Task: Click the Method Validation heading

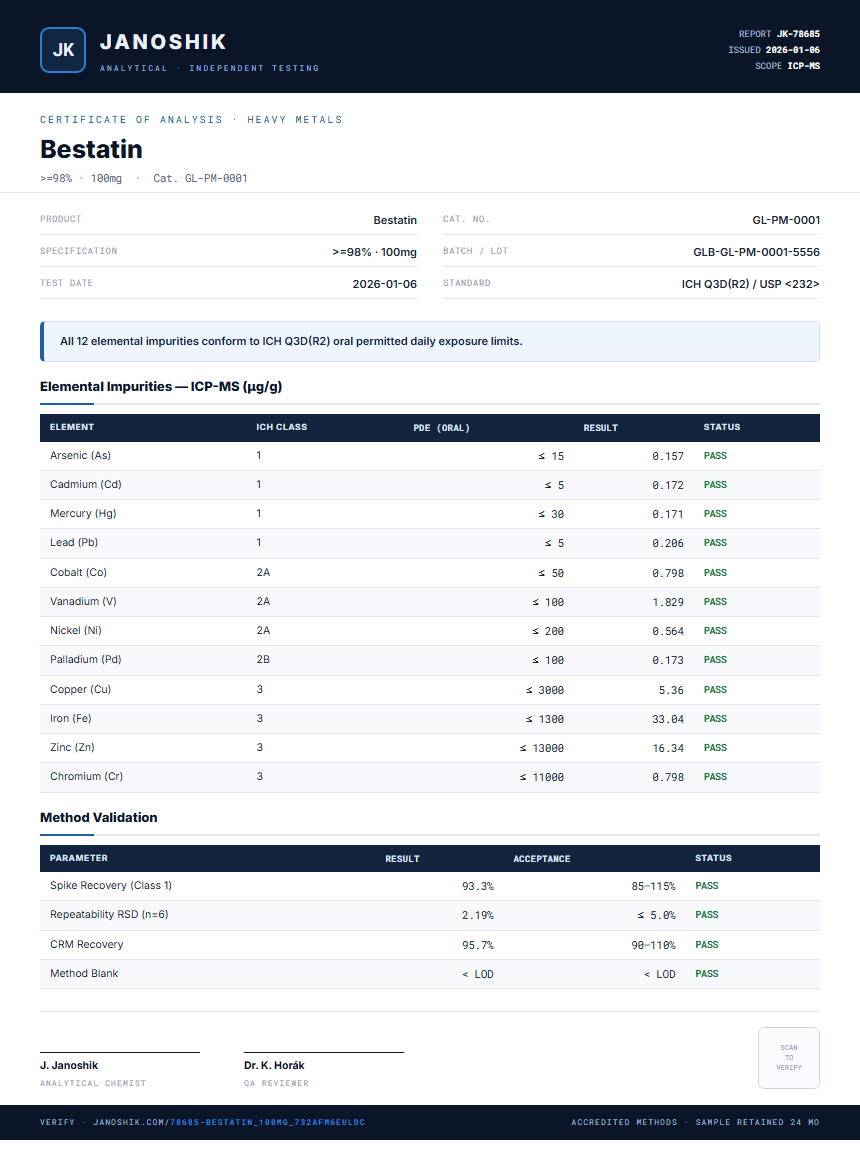Action: pyautogui.click(x=98, y=817)
